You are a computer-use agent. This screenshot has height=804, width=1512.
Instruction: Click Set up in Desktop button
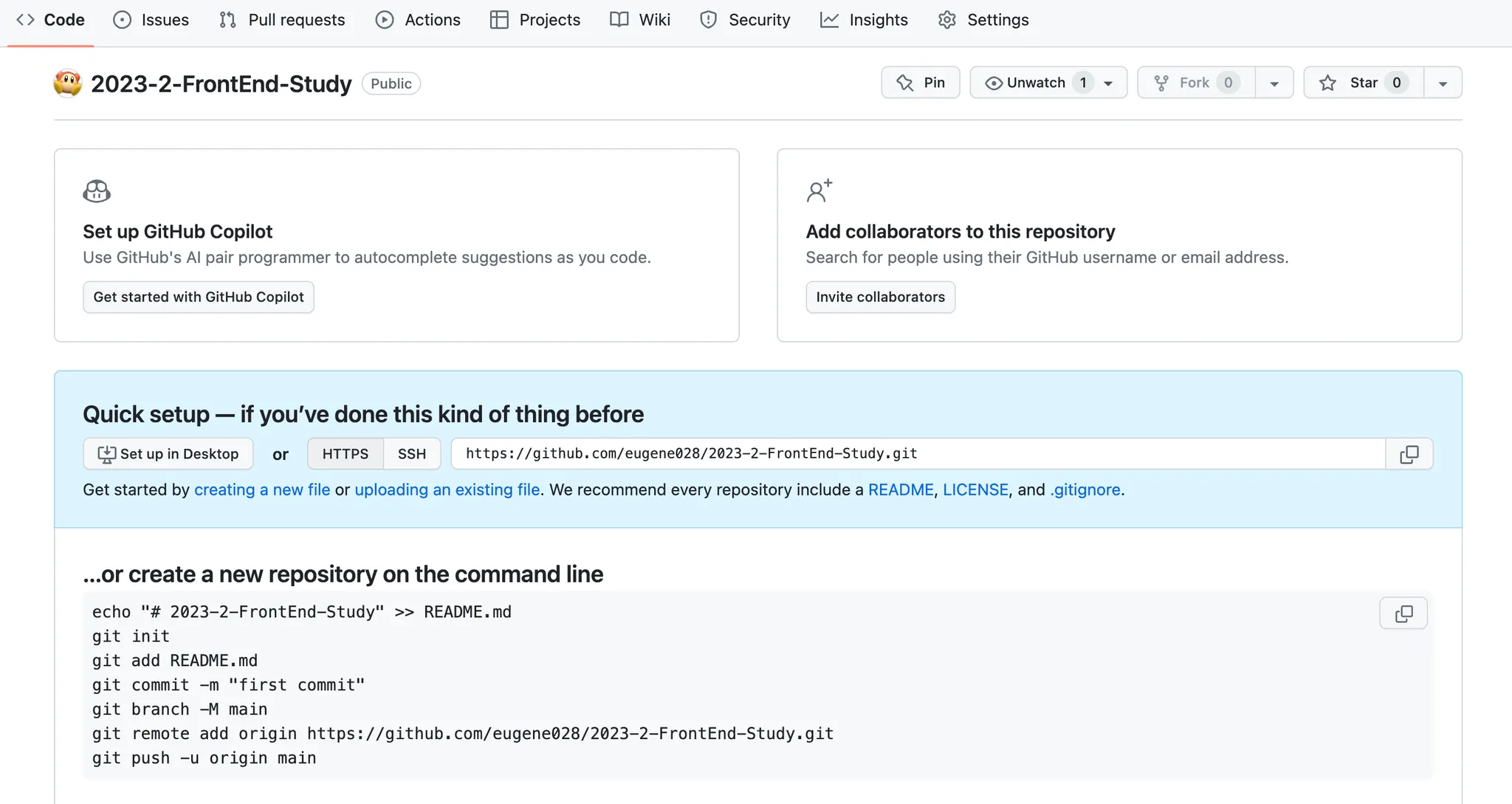tap(168, 454)
